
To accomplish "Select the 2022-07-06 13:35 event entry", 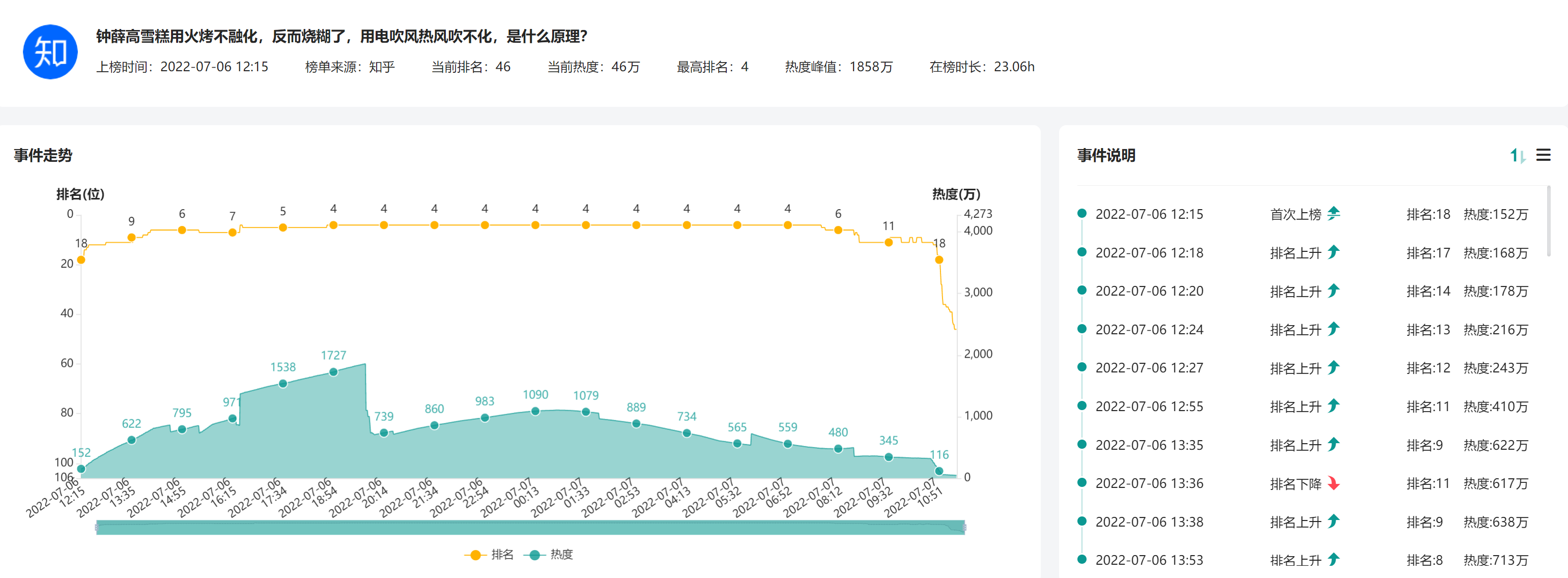I will coord(1149,445).
